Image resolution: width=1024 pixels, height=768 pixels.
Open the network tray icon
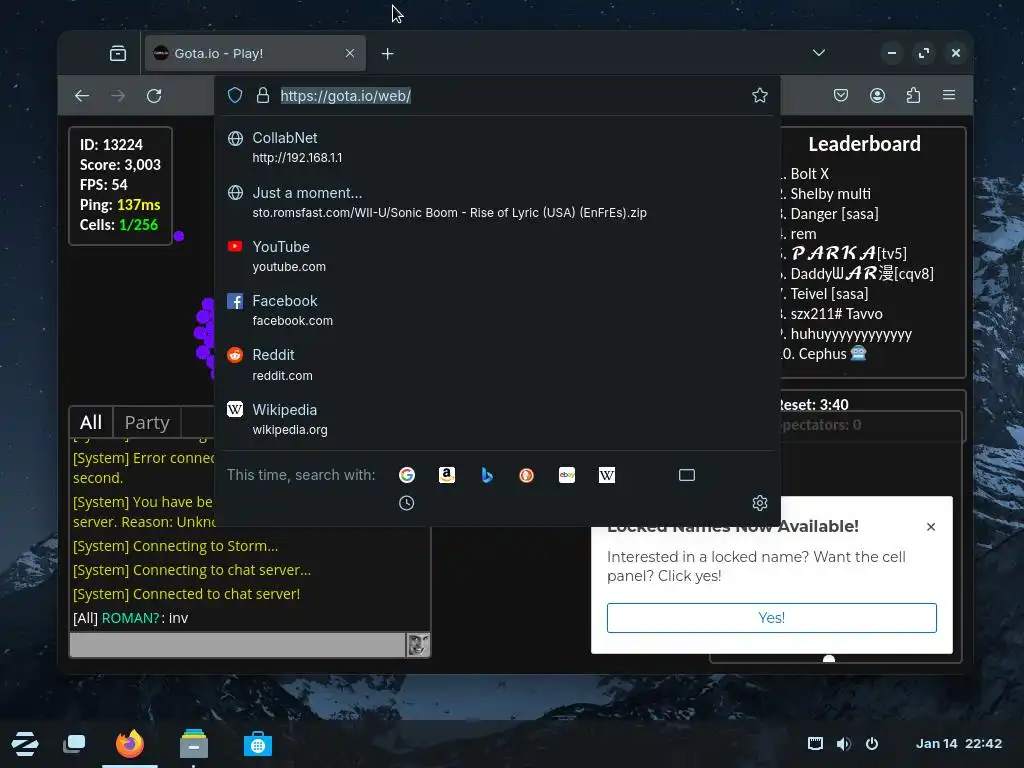[815, 743]
